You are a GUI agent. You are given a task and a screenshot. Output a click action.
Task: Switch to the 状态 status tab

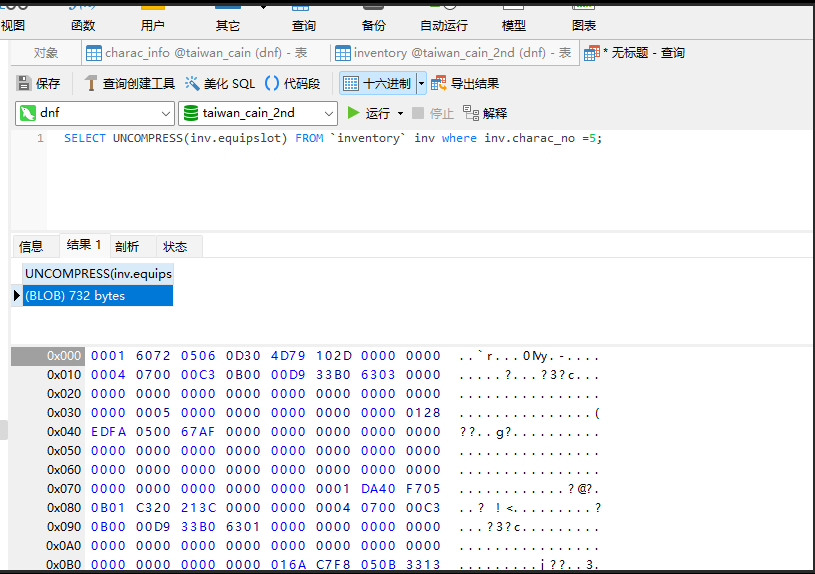(175, 246)
